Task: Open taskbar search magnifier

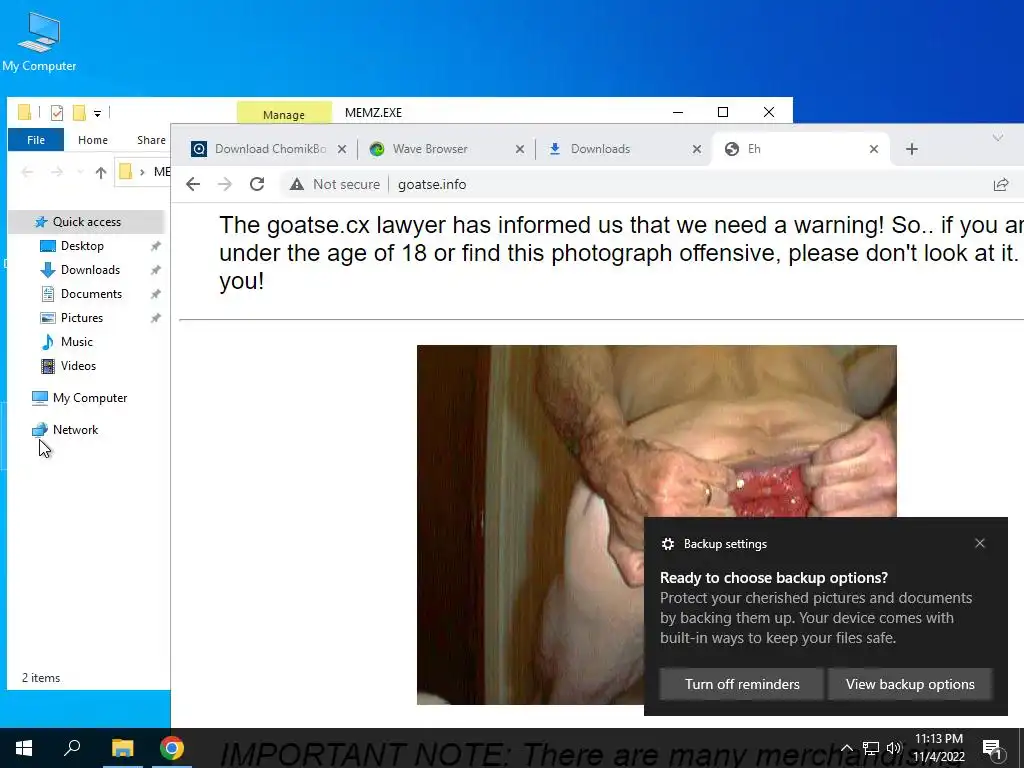Action: [72, 748]
